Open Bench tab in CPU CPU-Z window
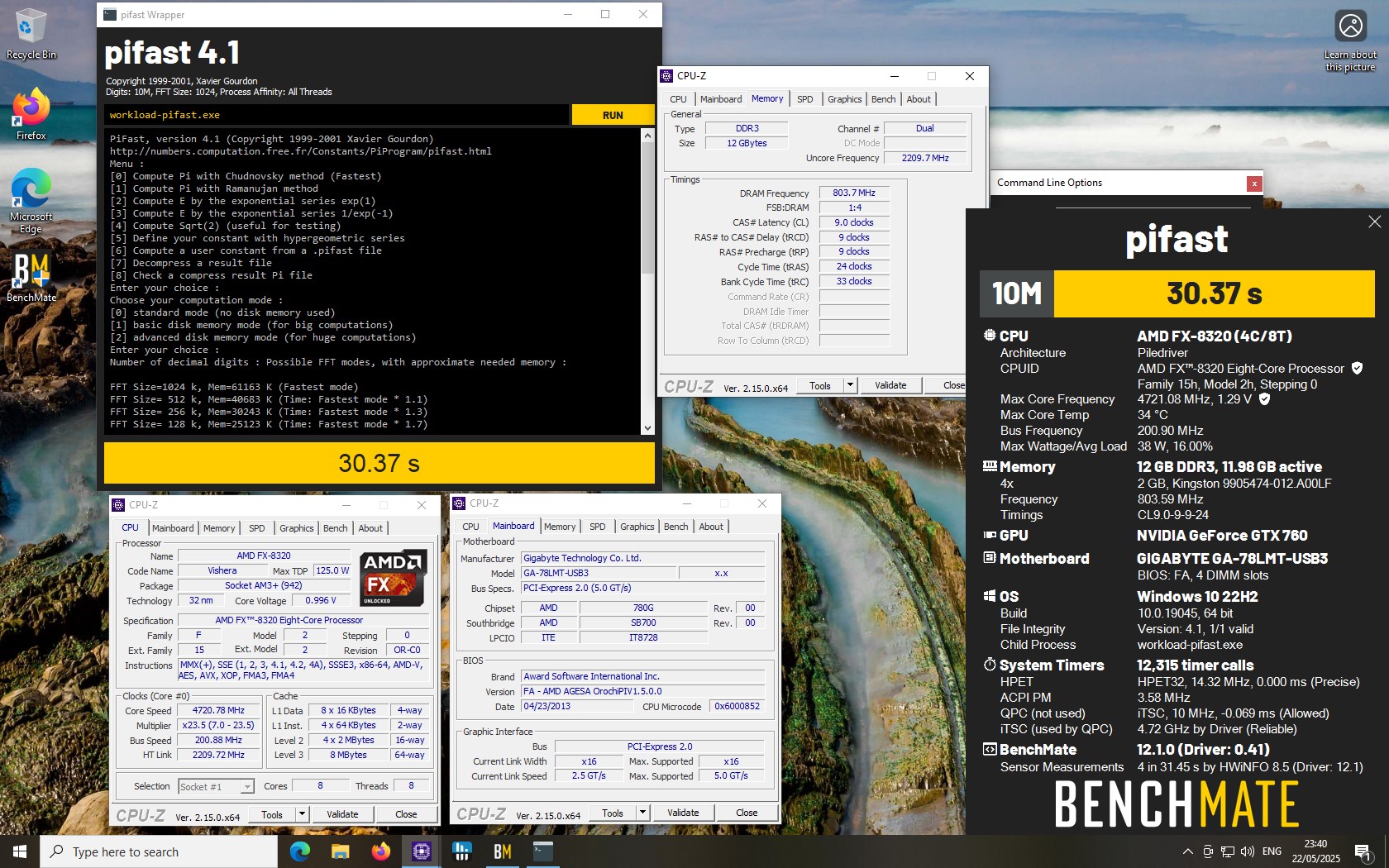 pos(335,528)
